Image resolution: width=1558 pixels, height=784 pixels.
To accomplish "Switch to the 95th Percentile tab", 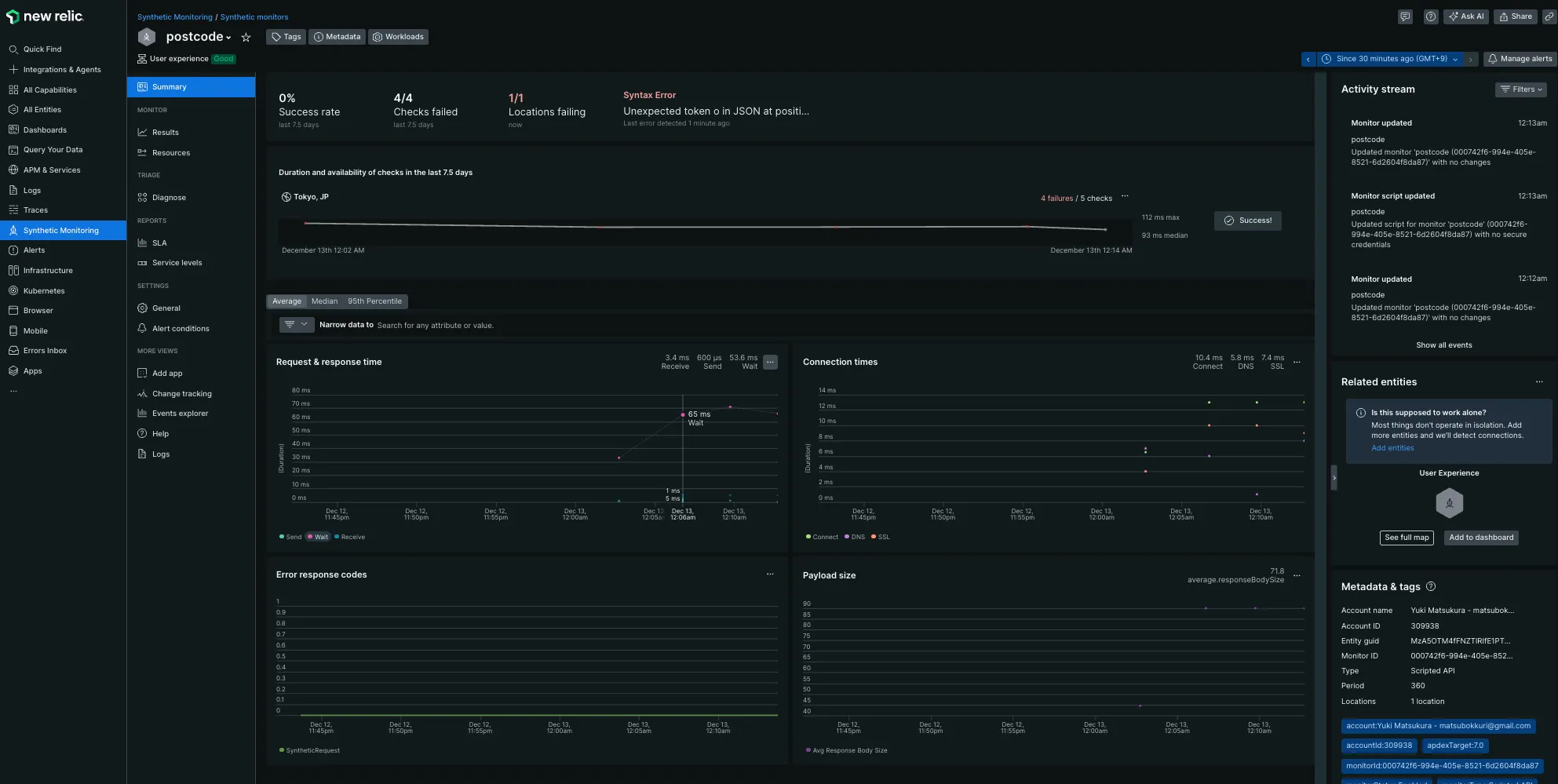I will tap(374, 301).
